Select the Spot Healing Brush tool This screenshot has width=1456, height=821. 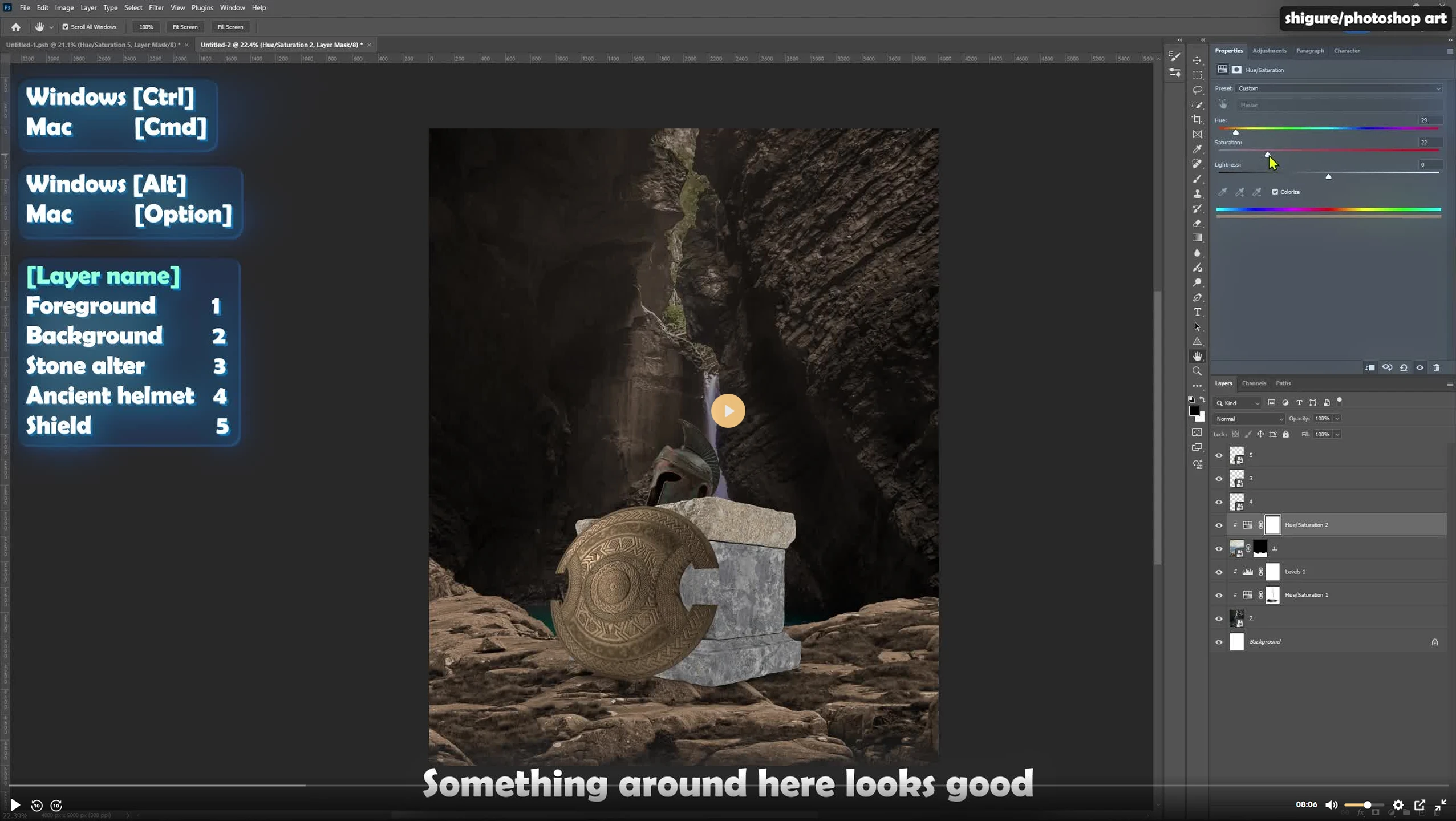pos(1197,164)
